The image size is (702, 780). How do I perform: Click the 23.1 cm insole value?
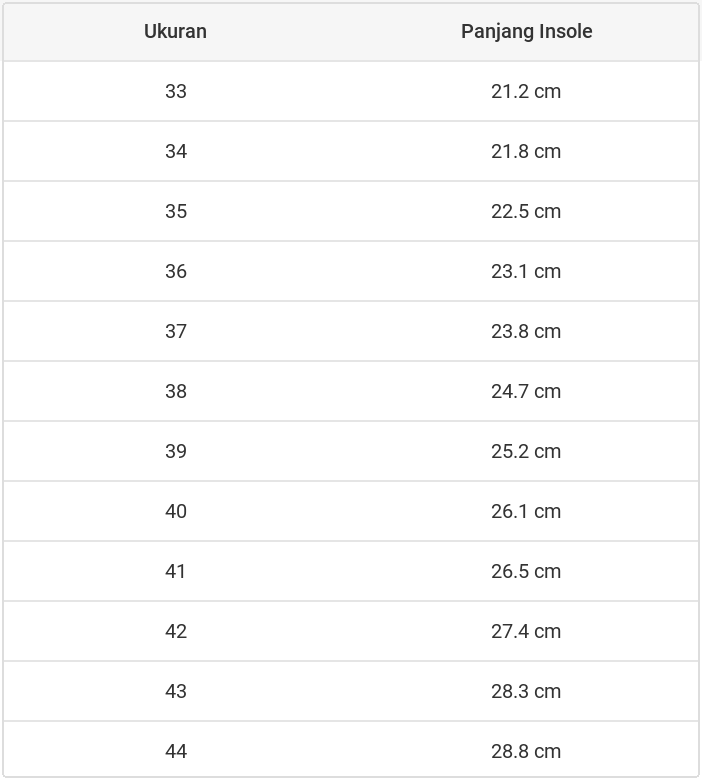526,271
